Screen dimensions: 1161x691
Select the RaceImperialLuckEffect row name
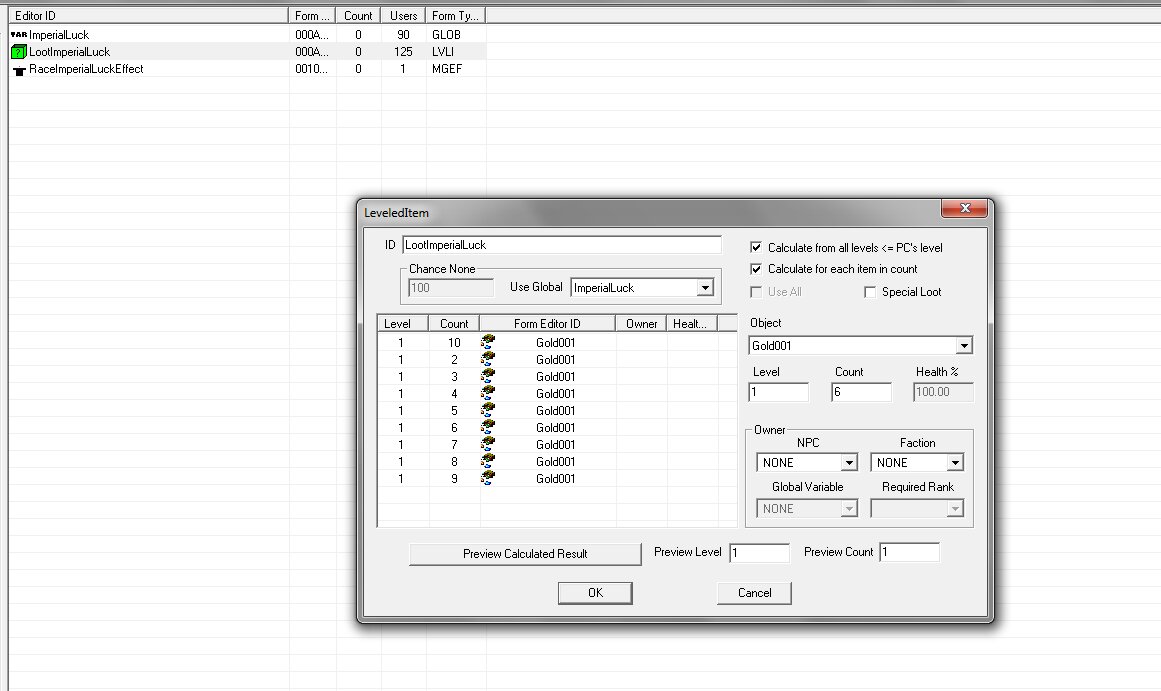point(86,69)
